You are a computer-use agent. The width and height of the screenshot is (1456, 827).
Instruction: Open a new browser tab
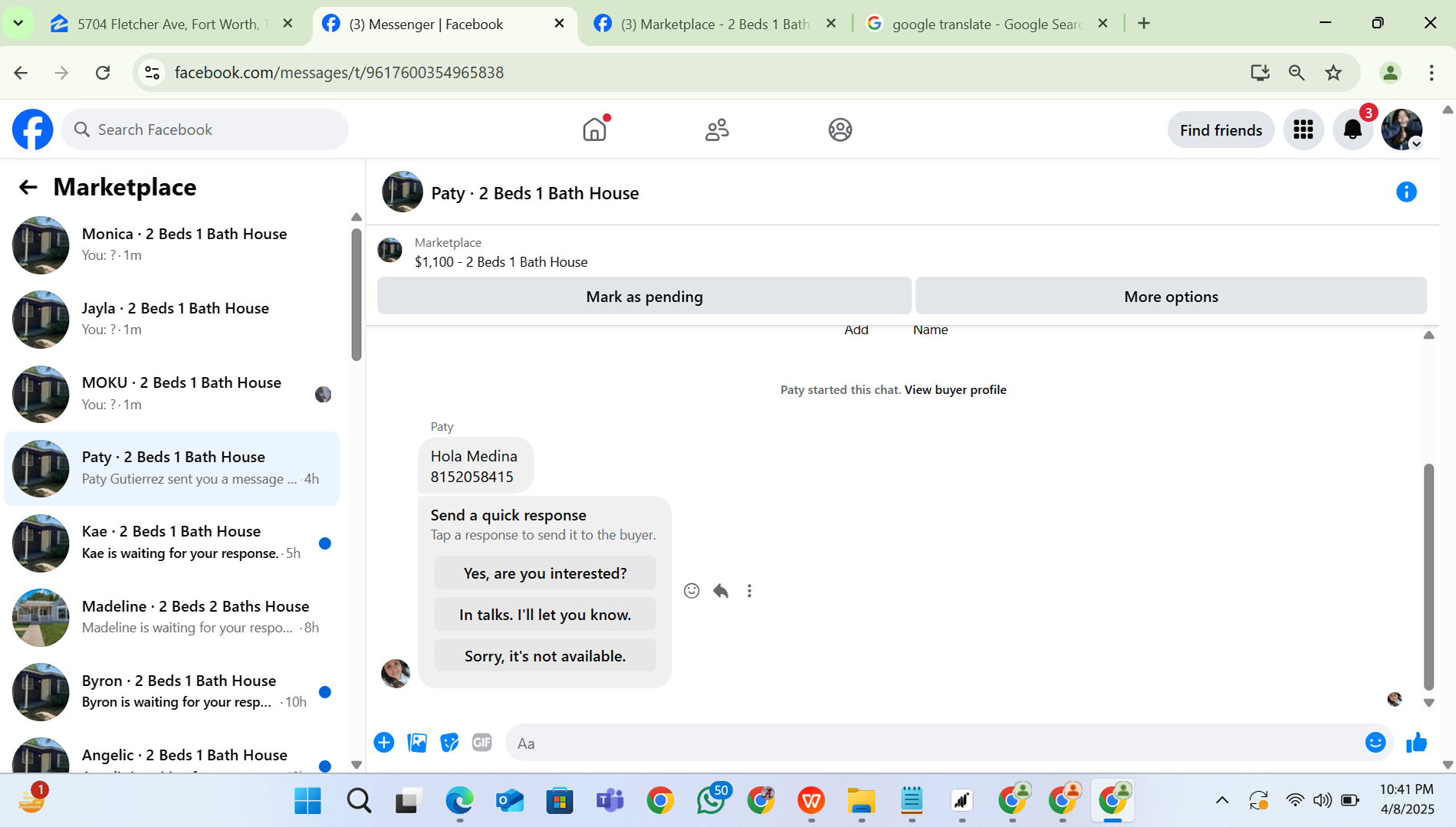[1144, 24]
